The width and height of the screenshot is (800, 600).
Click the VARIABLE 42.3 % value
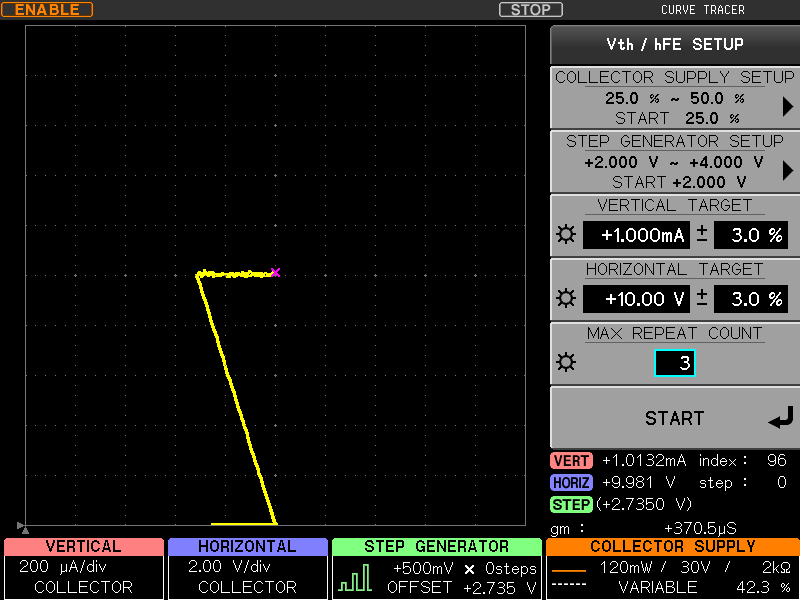706,588
